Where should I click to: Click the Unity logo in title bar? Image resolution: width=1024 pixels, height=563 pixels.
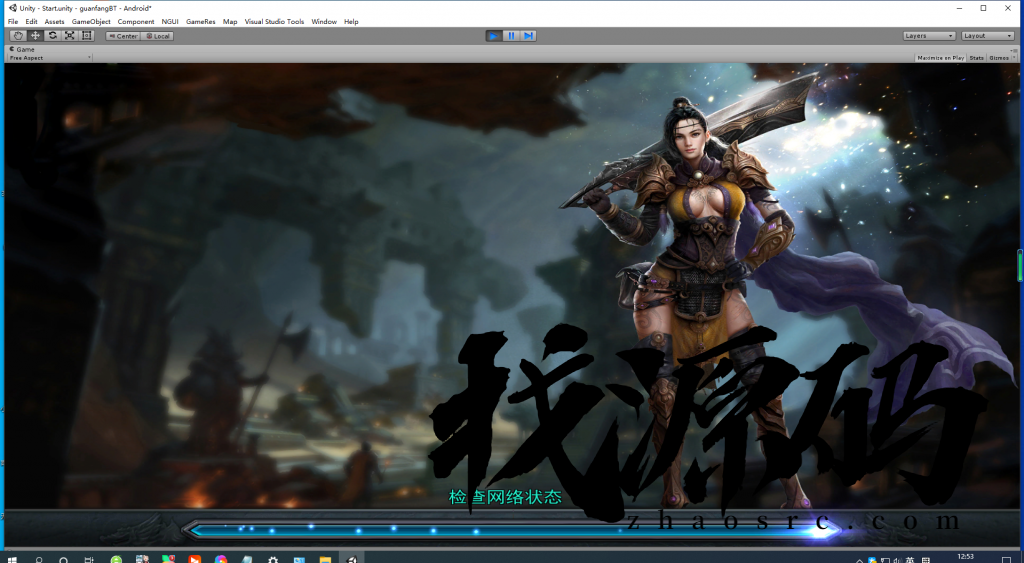click(x=13, y=8)
